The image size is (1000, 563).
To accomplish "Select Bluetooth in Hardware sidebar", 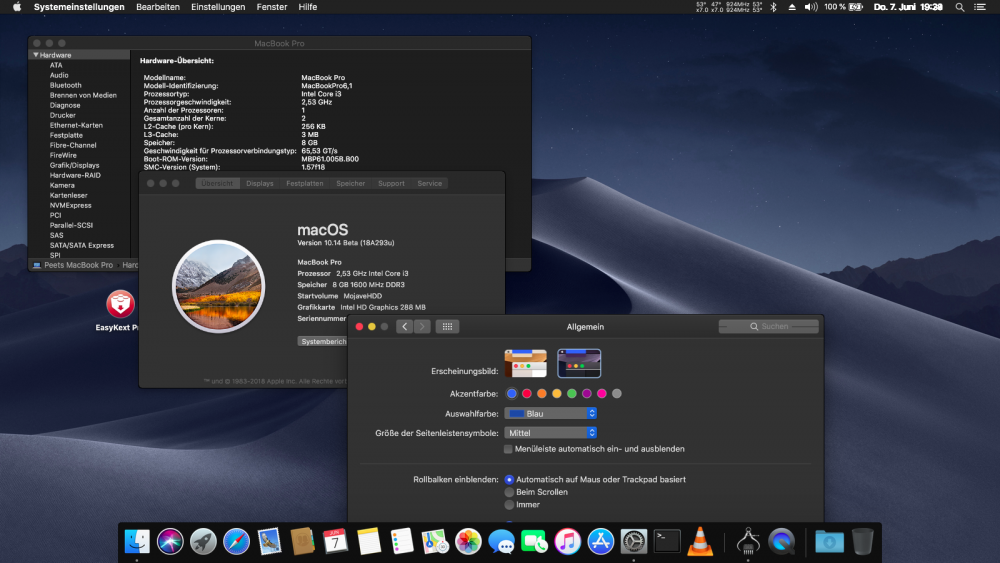I will pyautogui.click(x=66, y=85).
